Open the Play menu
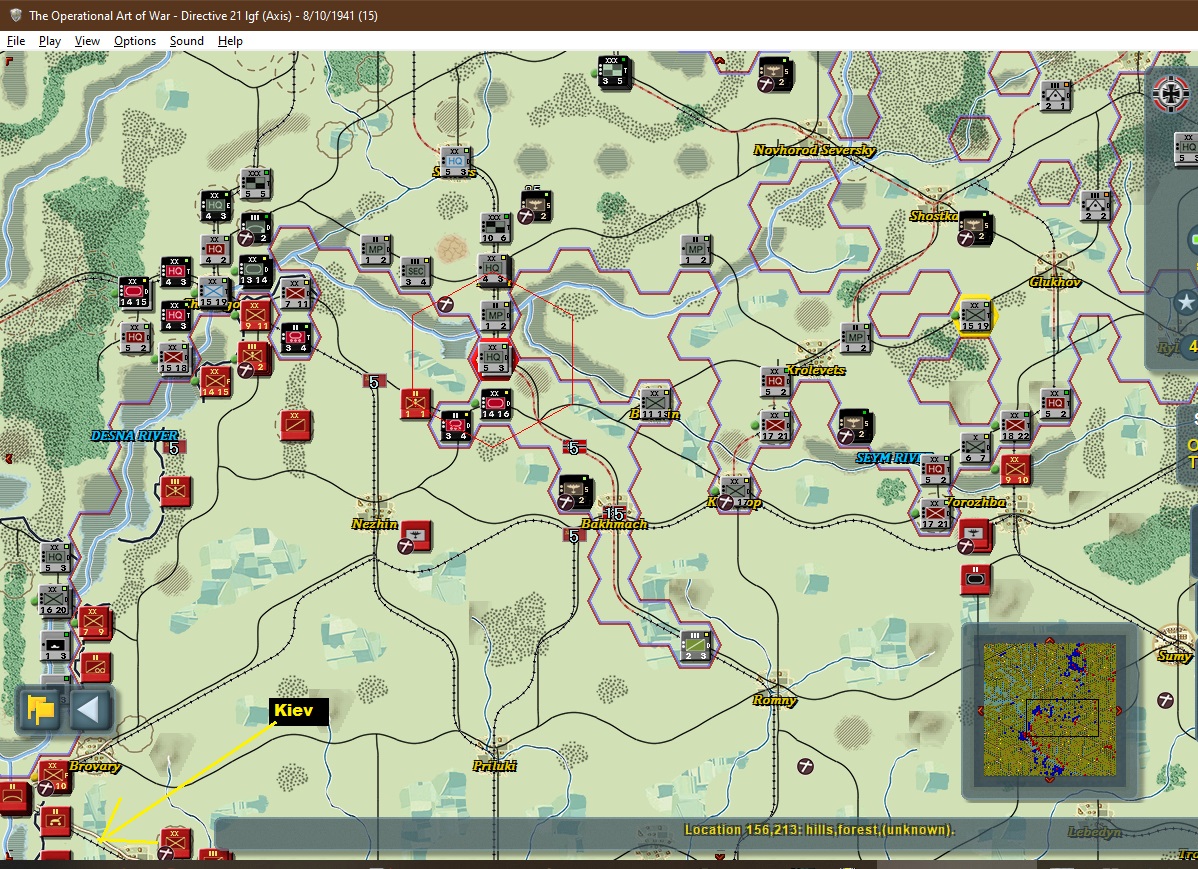This screenshot has height=869, width=1198. pos(50,41)
